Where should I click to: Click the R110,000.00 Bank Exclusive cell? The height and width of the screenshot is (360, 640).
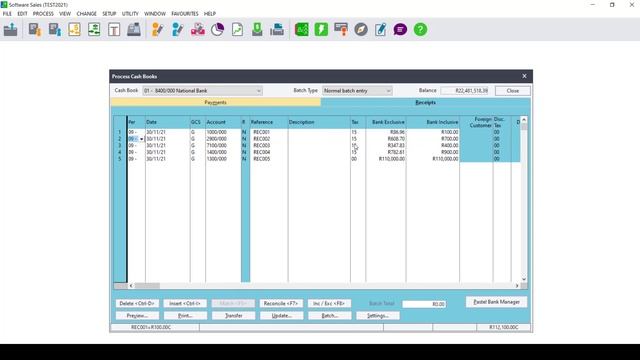point(386,159)
